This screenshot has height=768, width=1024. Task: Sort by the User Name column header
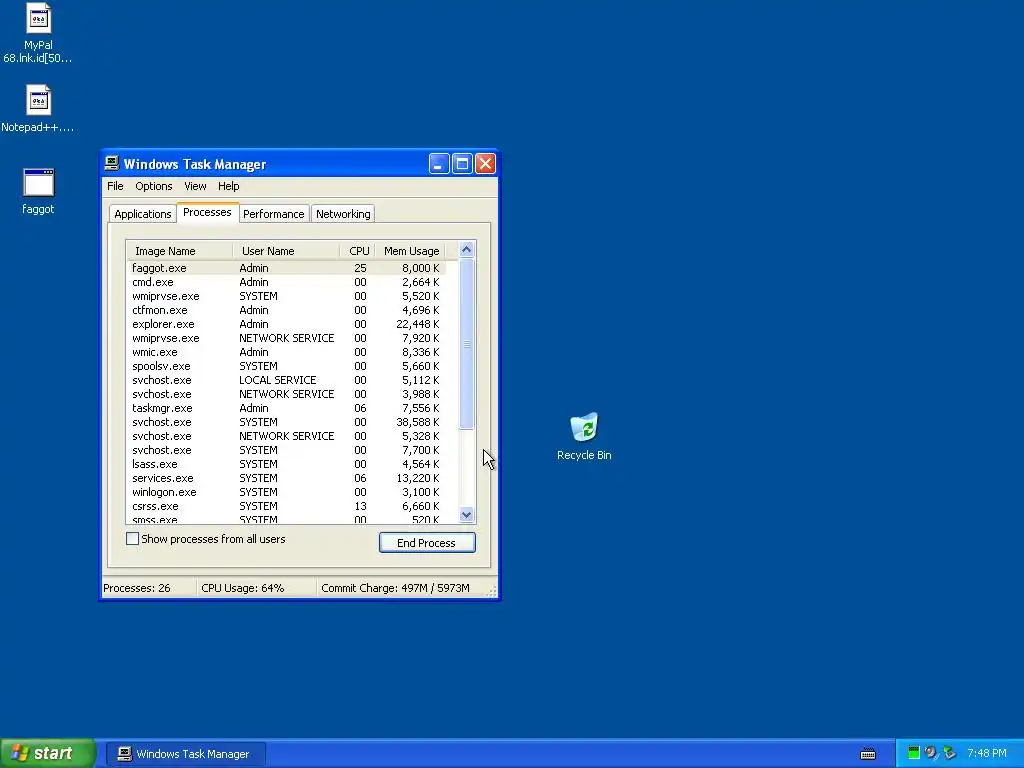click(286, 251)
